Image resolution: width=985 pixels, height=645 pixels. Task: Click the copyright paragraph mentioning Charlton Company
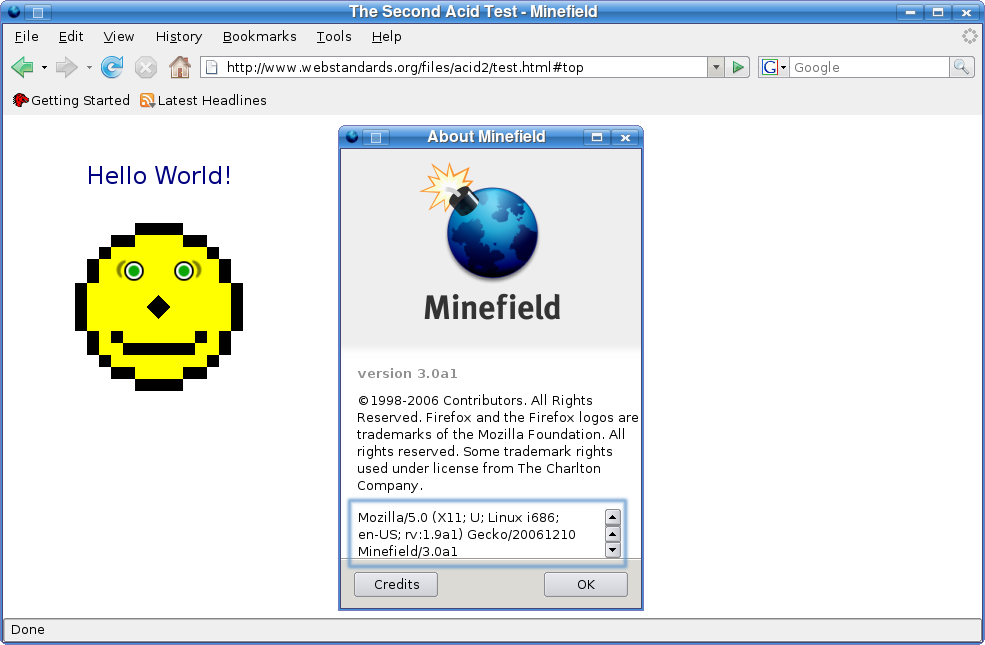coord(497,443)
